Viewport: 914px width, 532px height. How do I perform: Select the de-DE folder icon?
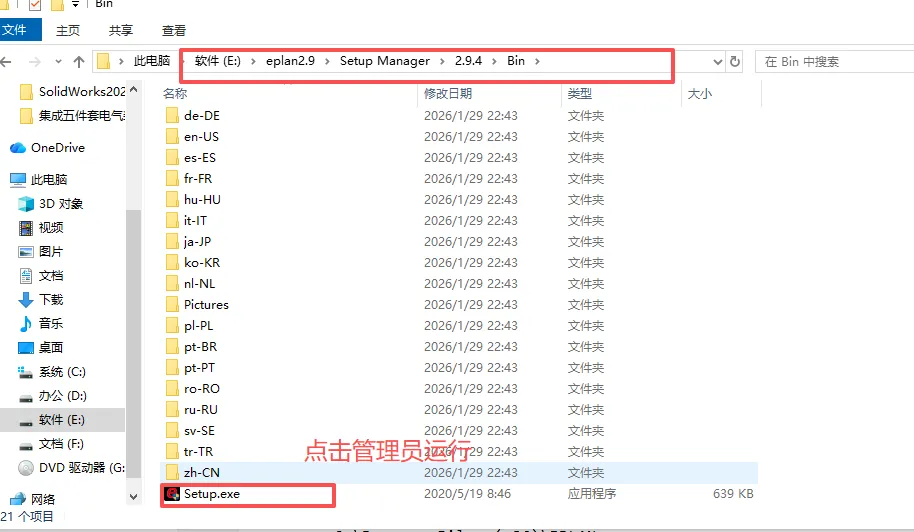point(172,115)
